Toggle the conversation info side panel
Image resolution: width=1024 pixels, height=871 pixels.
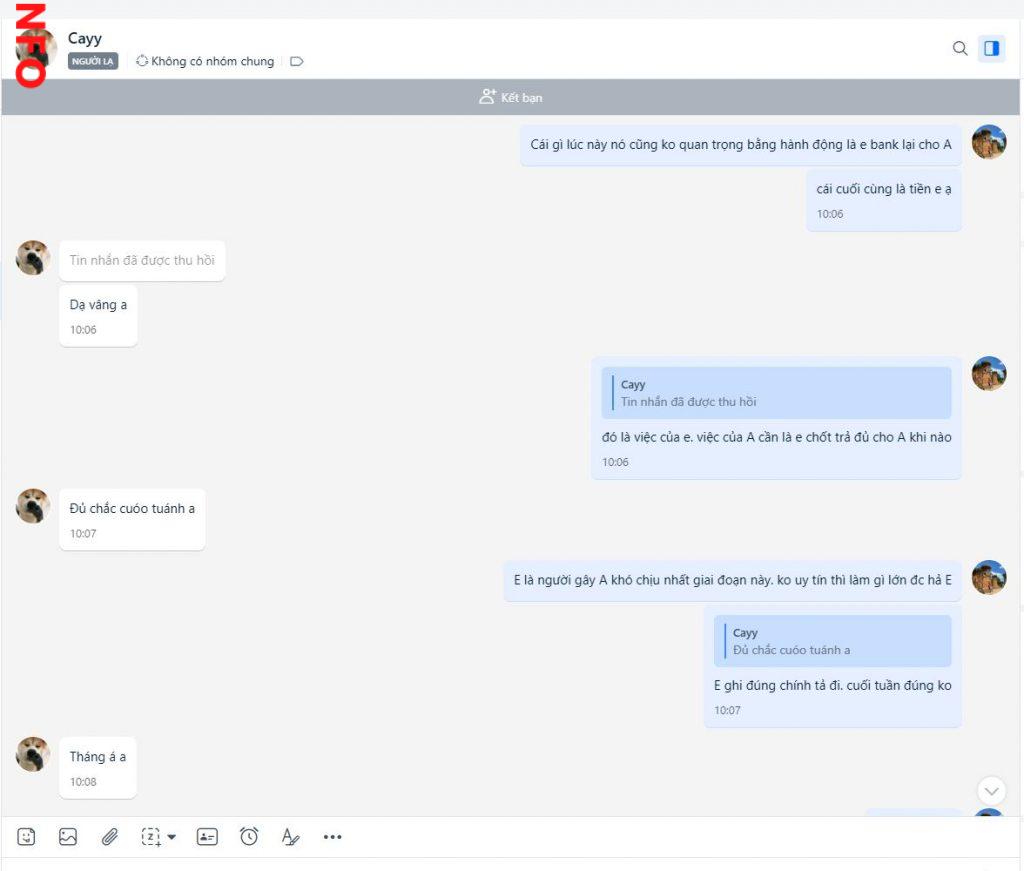991,48
